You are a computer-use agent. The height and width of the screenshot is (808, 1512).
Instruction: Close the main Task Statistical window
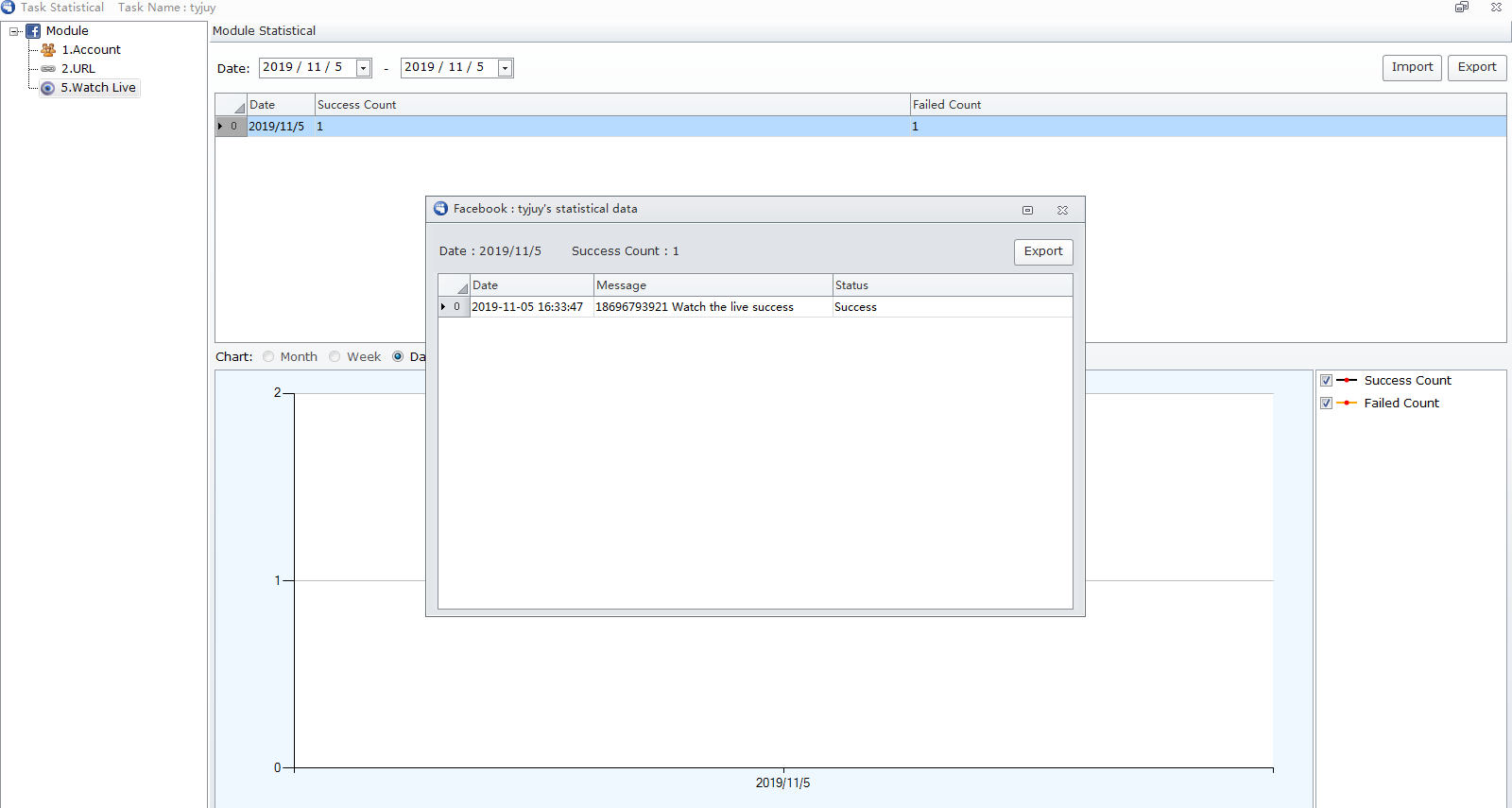click(1496, 7)
